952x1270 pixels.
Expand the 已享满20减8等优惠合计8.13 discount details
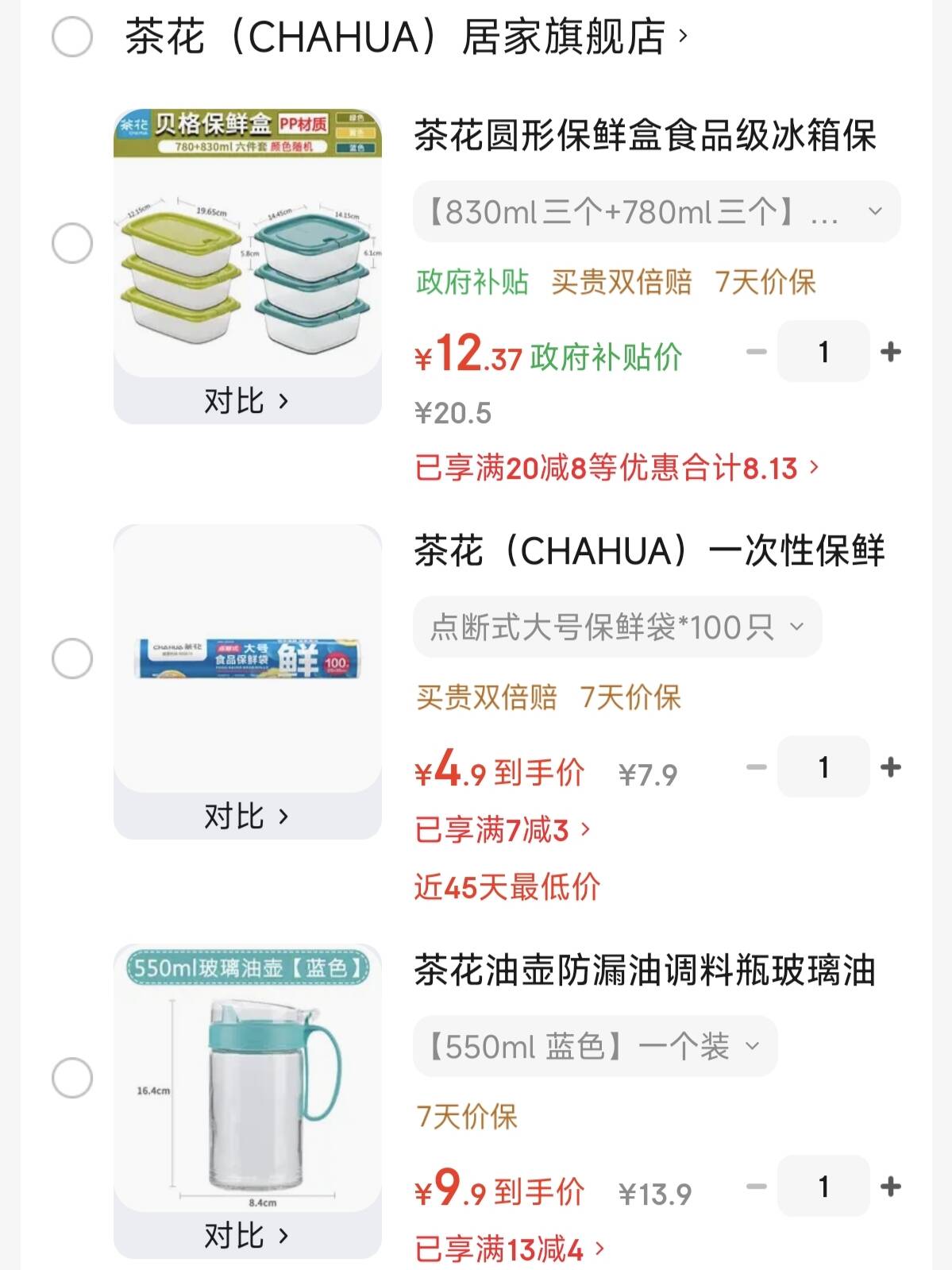tap(616, 468)
